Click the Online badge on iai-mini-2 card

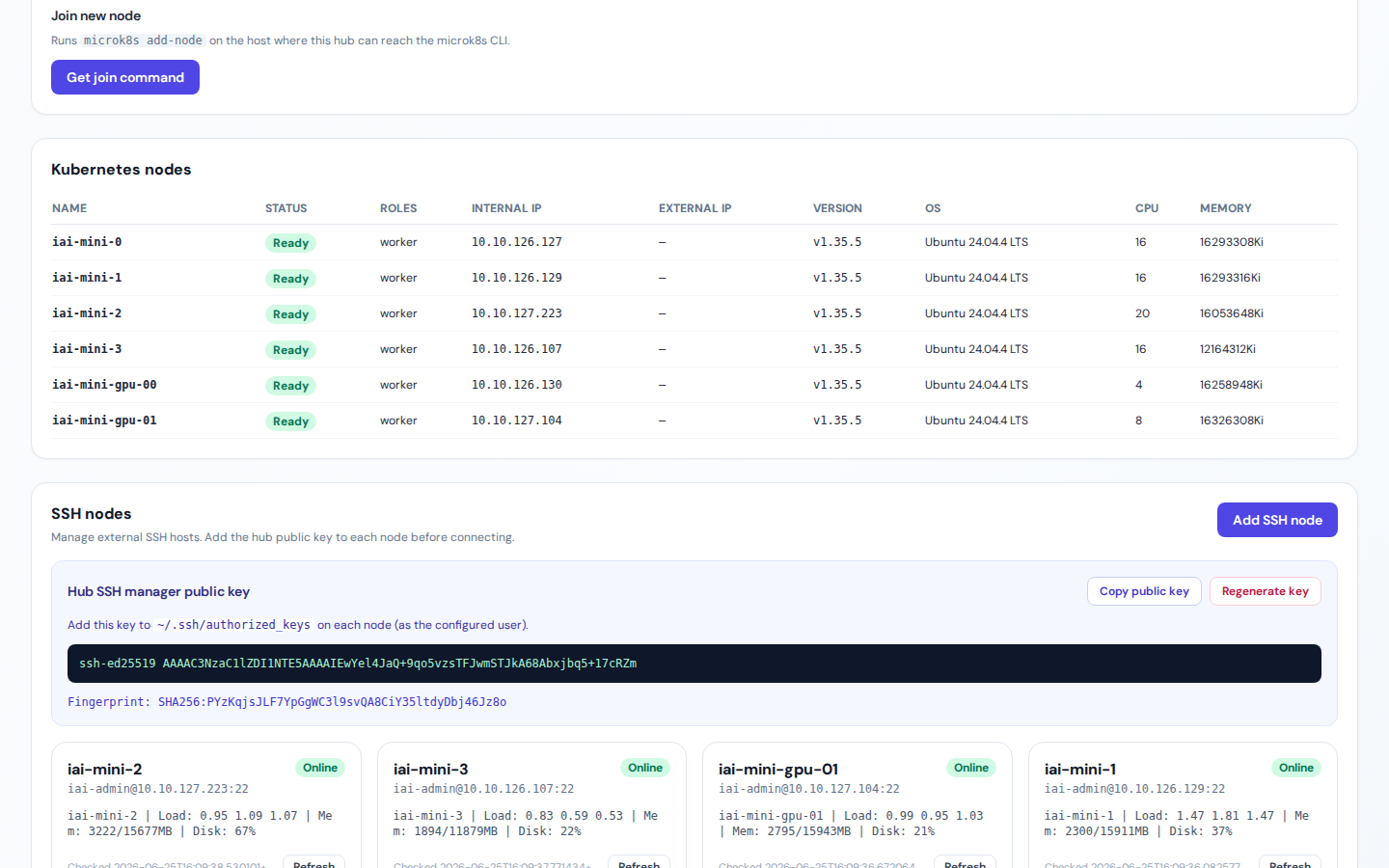320,768
